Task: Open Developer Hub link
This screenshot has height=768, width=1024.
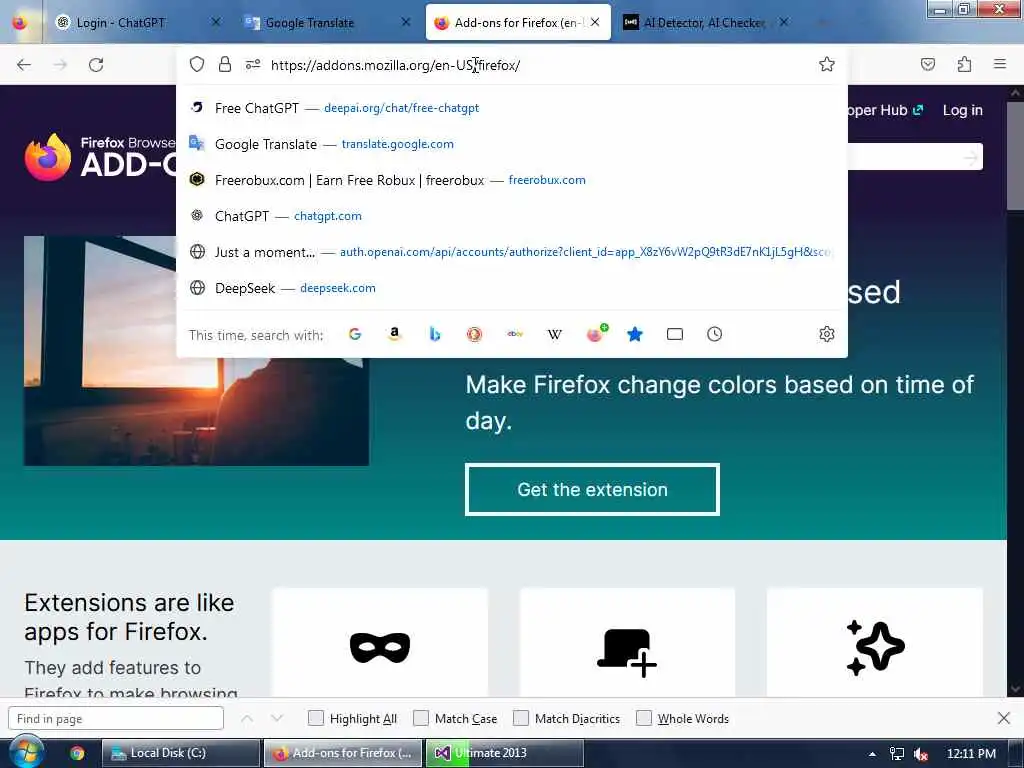Action: pyautogui.click(x=886, y=110)
